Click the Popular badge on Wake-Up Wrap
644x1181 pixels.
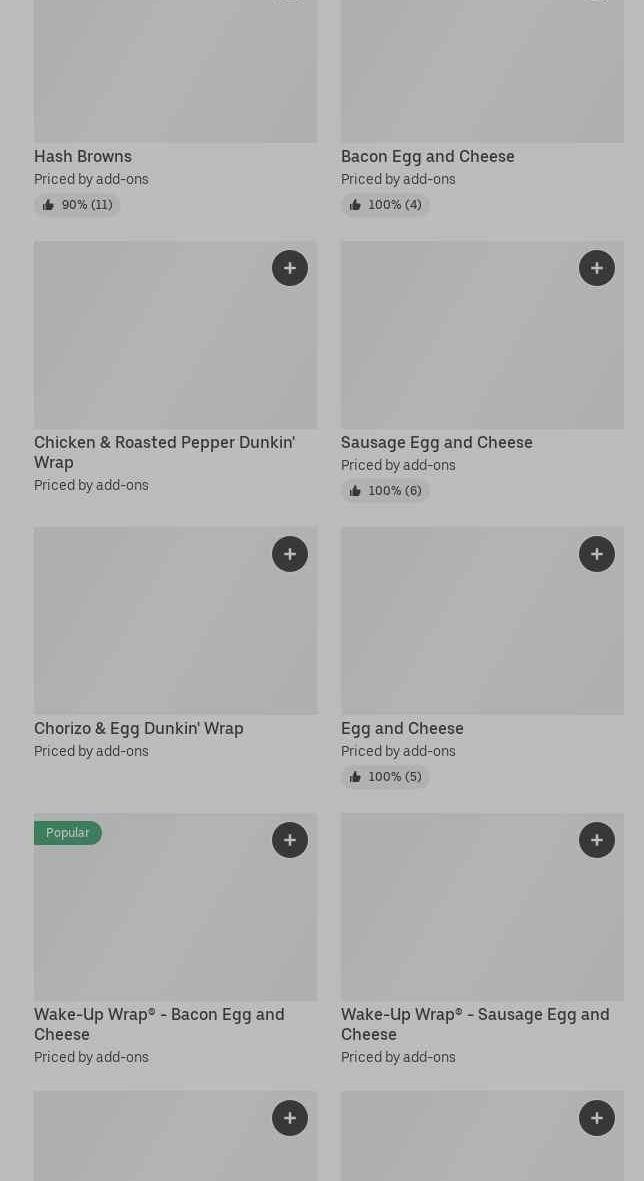68,833
